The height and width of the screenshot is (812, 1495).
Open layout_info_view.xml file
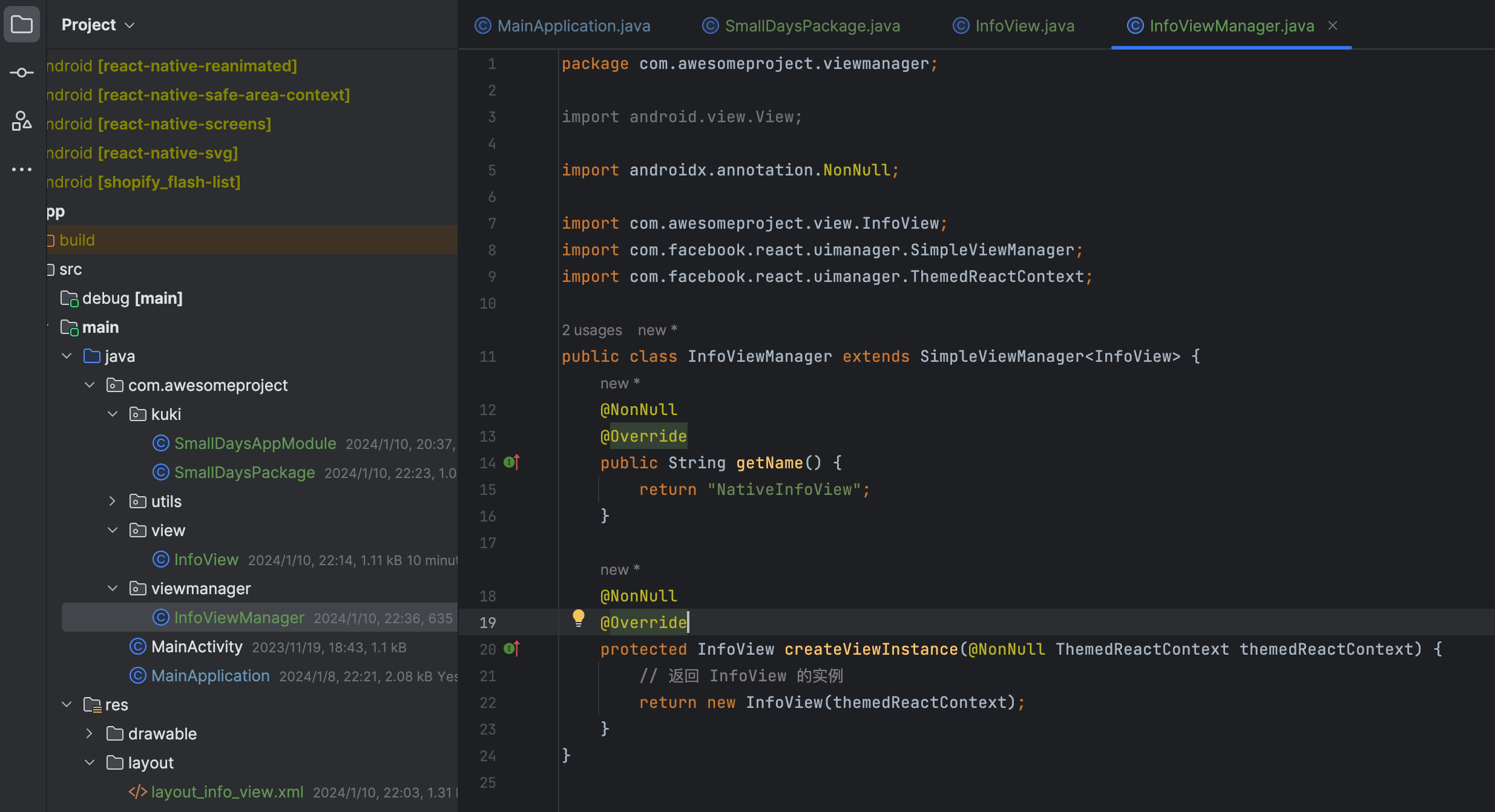(x=227, y=792)
